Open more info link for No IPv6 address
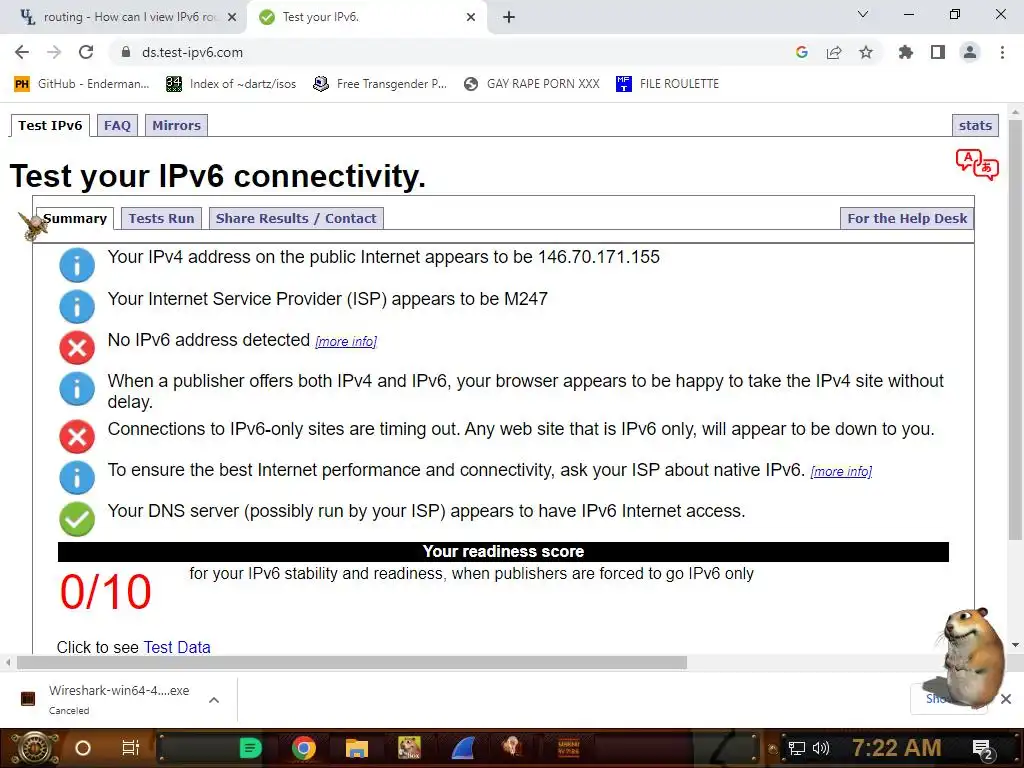This screenshot has height=768, width=1024. pos(346,341)
